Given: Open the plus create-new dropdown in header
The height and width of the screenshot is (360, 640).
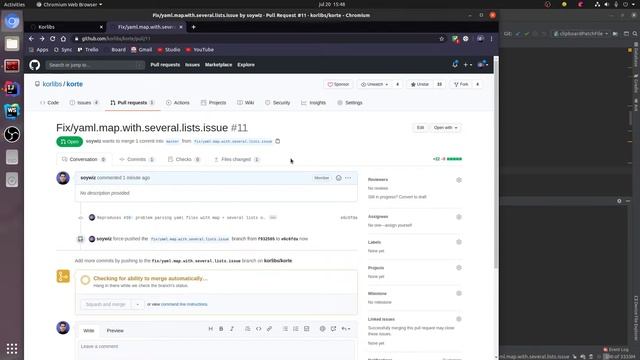Looking at the screenshot, I should tap(467, 64).
